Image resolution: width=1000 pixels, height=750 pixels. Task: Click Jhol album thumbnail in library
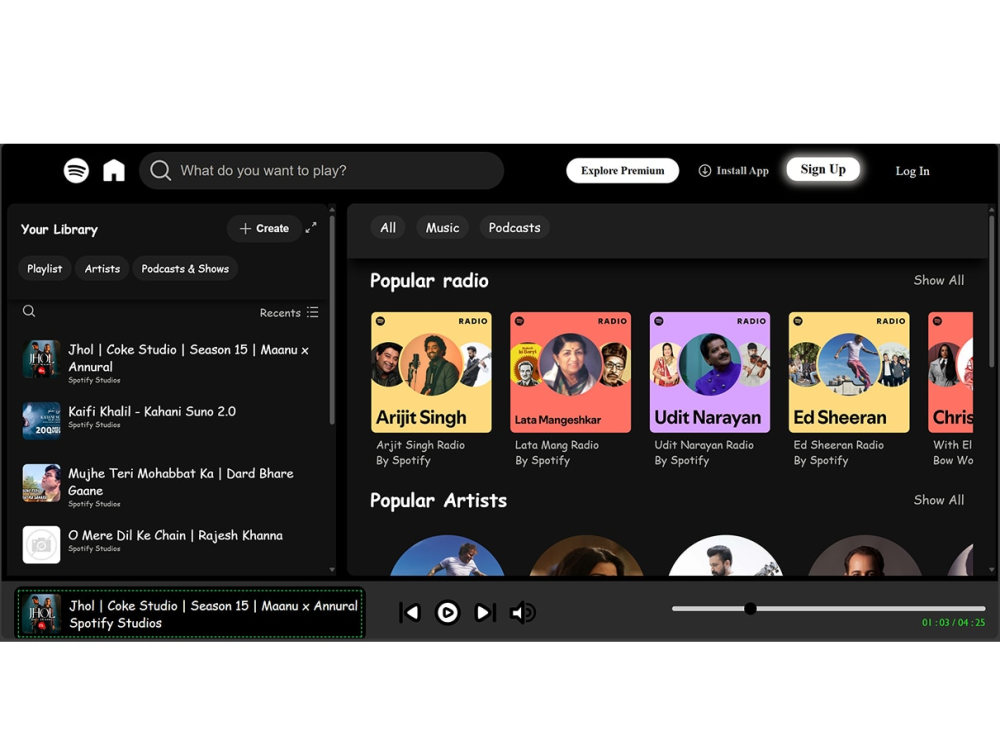41,359
